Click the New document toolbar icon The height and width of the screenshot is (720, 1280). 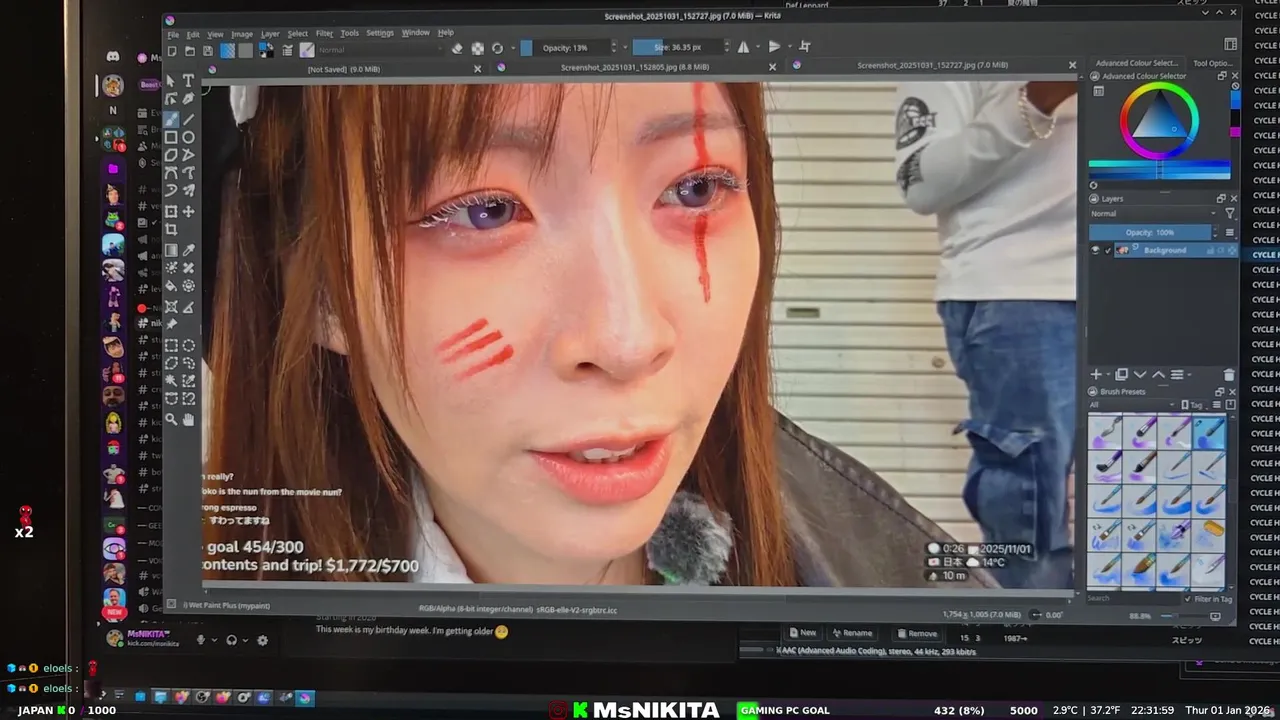(x=172, y=51)
